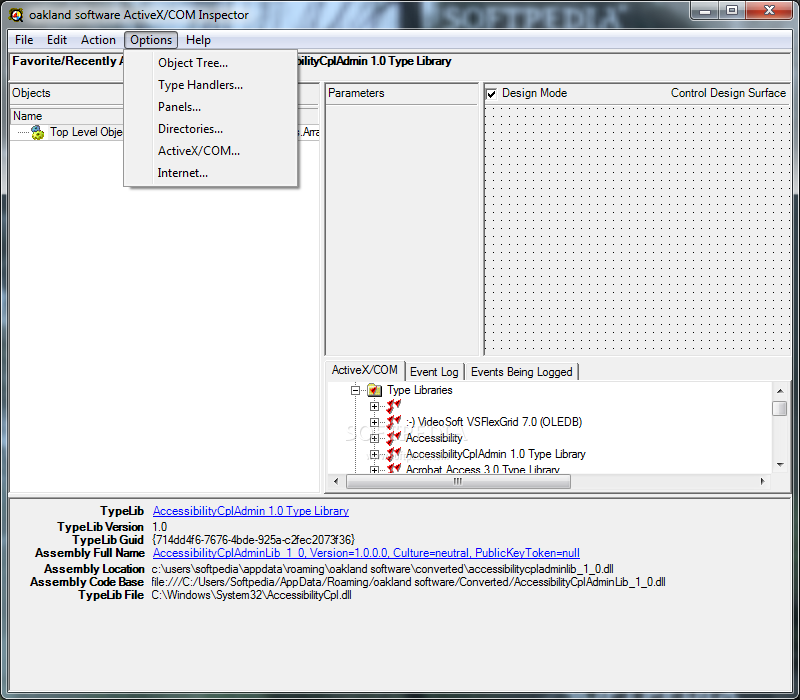The image size is (800, 700).
Task: Select Accessibility tree item
Action: (x=434, y=438)
